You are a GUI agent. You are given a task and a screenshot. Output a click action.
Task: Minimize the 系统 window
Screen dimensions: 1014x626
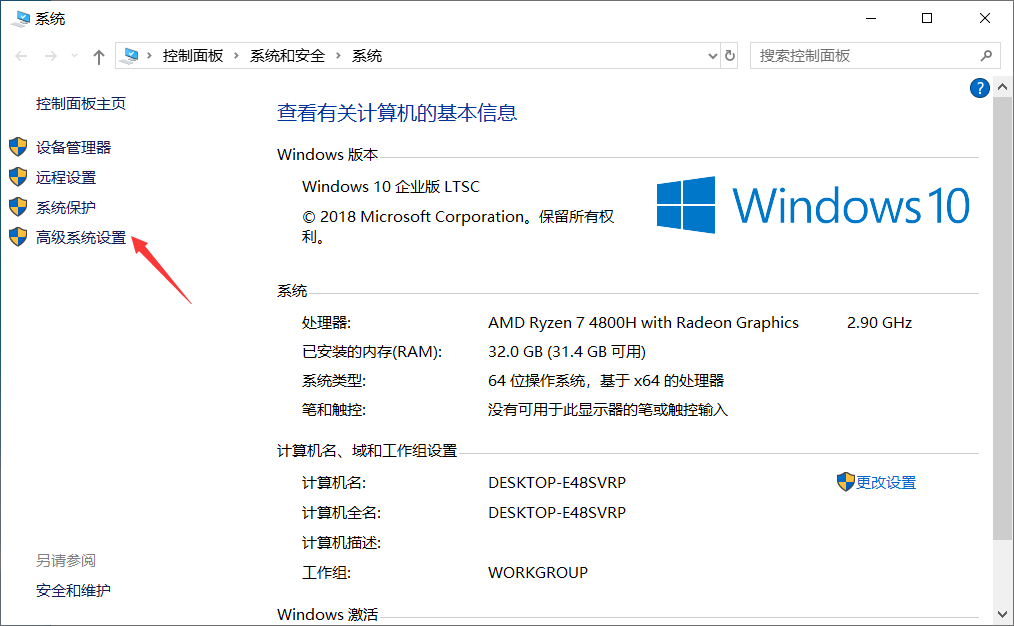(x=871, y=18)
